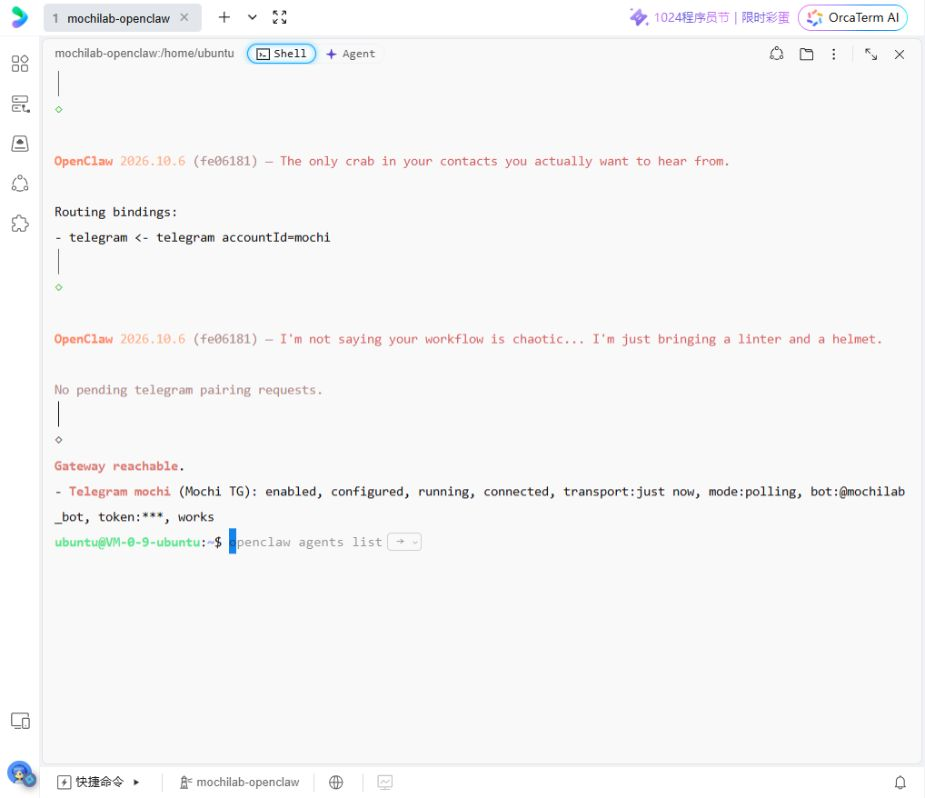Click mochilab-openclaw server in status bar
Image resolution: width=925 pixels, height=798 pixels.
(x=240, y=782)
